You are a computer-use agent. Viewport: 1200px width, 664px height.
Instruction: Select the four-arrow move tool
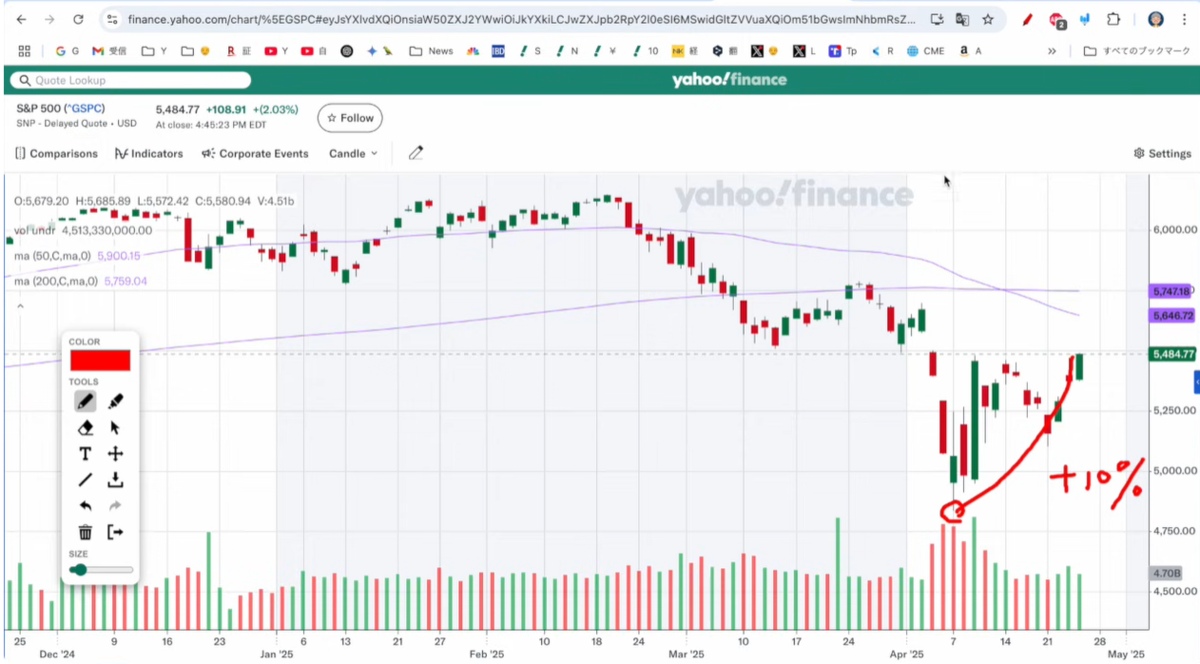click(116, 454)
